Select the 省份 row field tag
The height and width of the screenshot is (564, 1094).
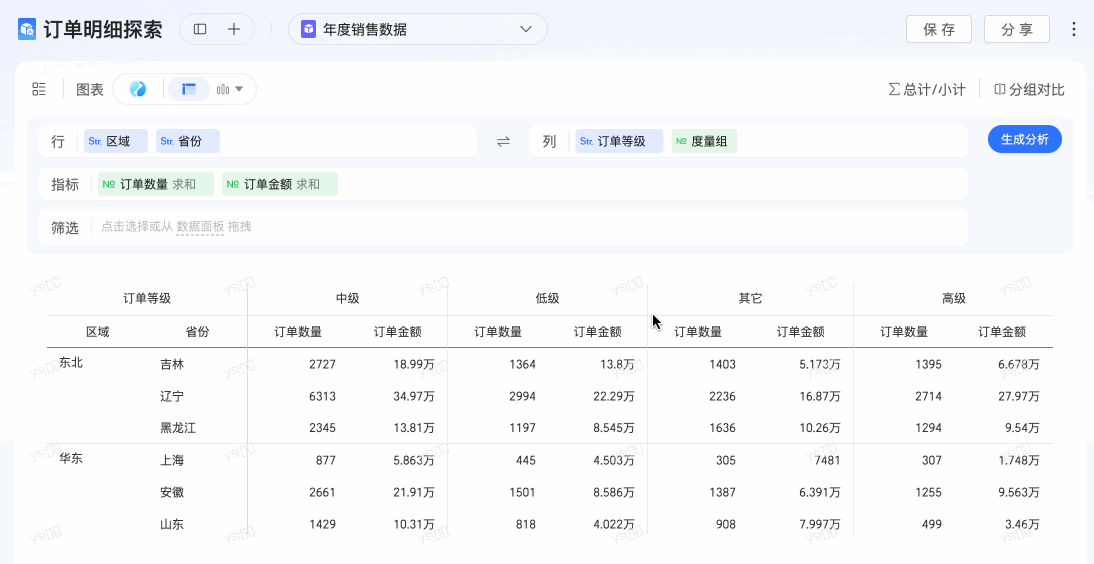(x=188, y=141)
